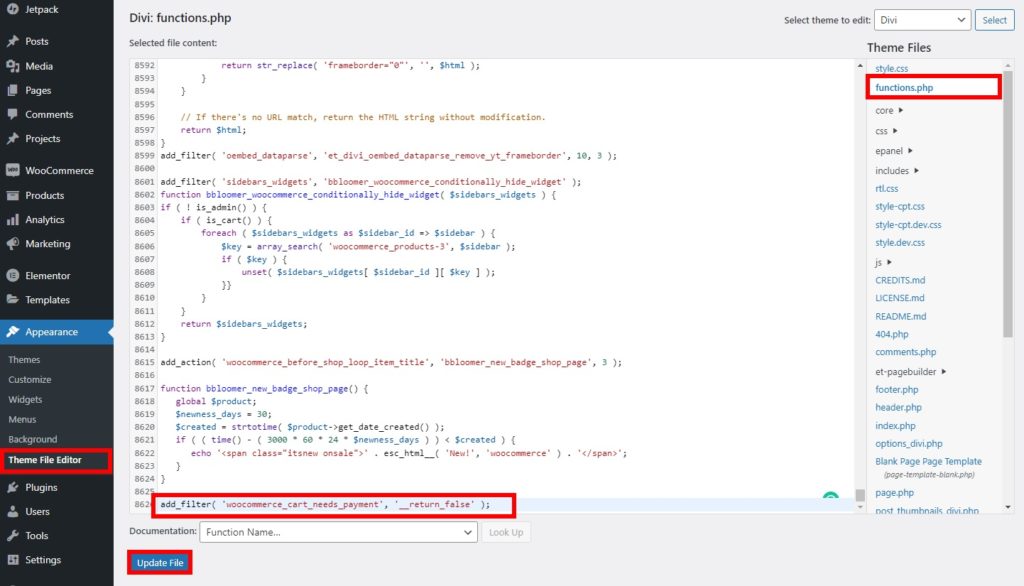
Task: Click the Users icon in sidebar
Action: [x=12, y=512]
